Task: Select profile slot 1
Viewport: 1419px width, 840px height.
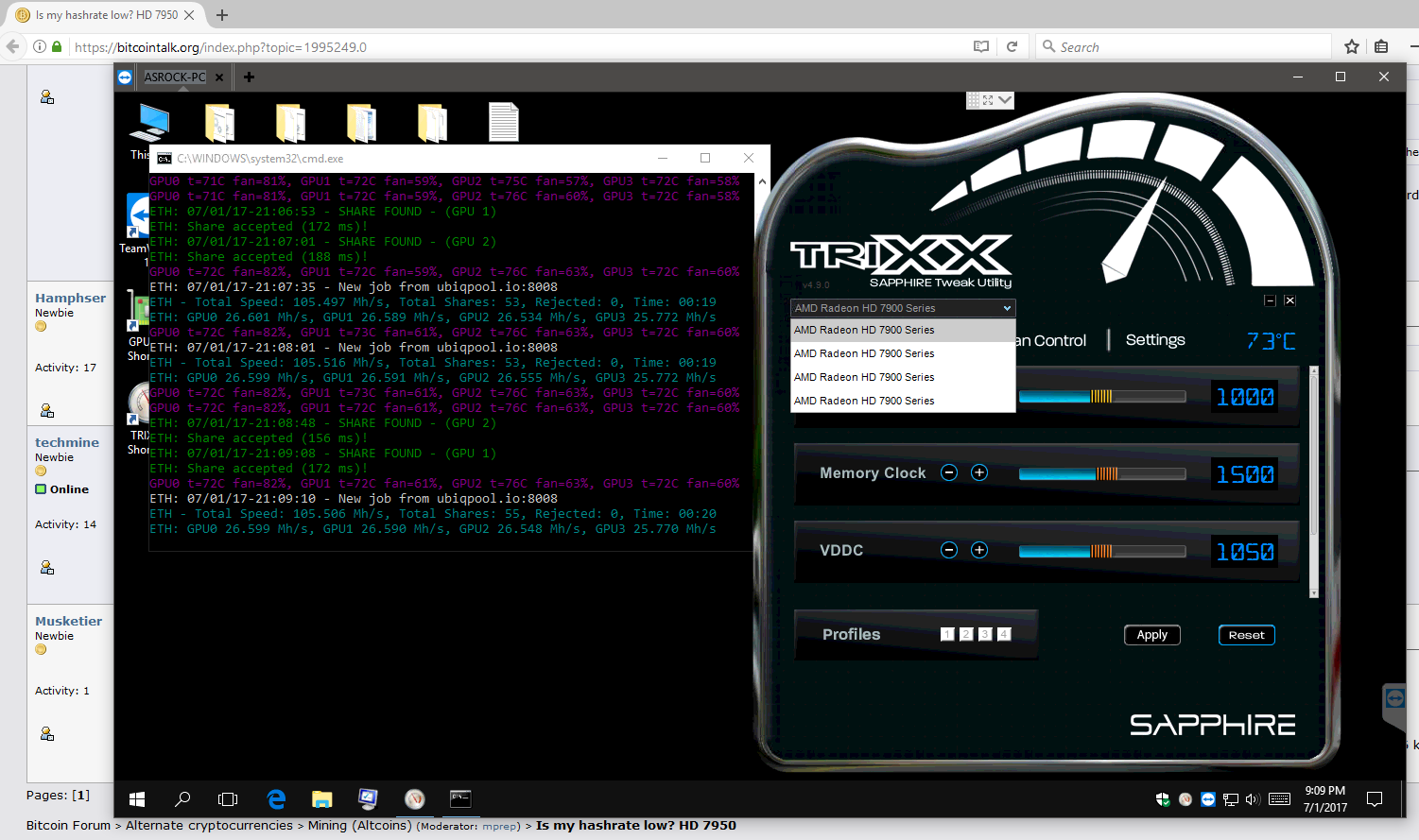Action: (947, 634)
